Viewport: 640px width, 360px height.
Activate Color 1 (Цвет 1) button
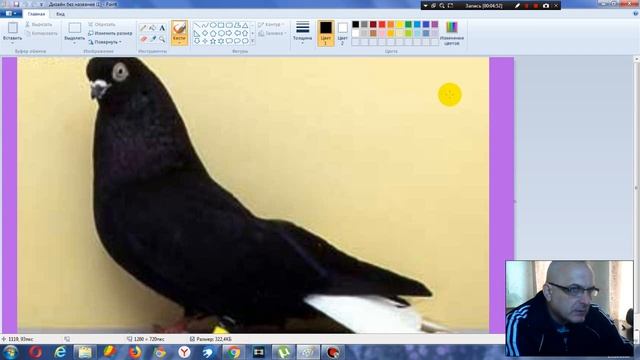(326, 33)
